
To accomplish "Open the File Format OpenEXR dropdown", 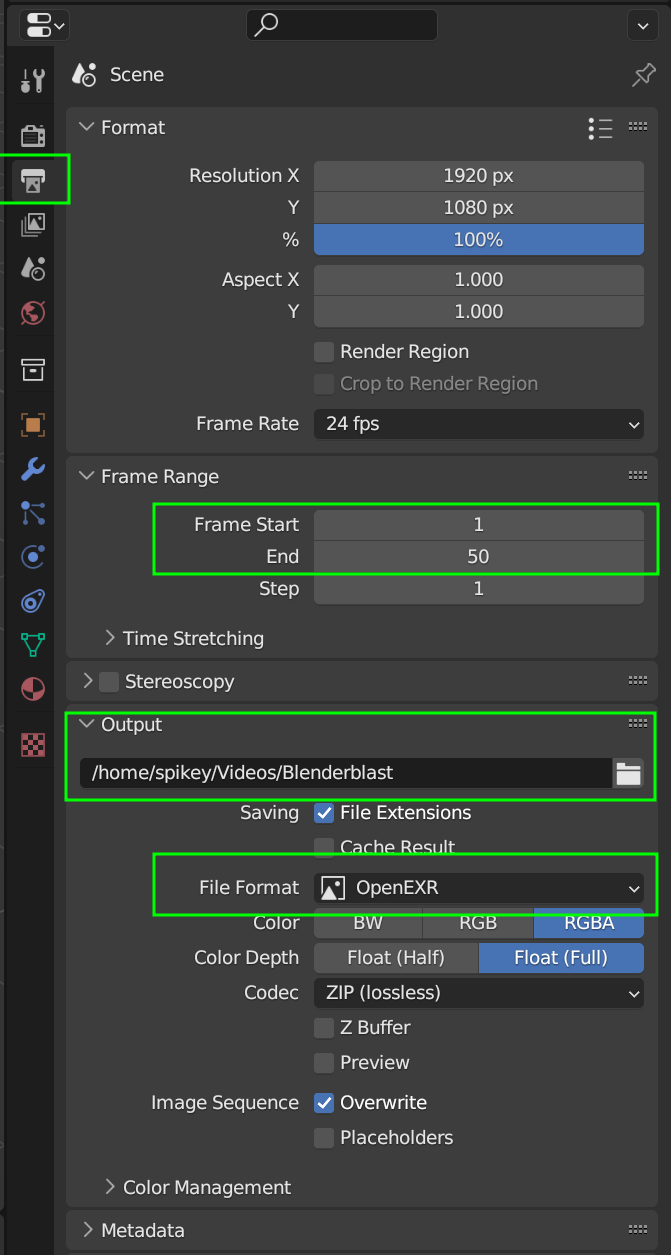I will tap(478, 888).
